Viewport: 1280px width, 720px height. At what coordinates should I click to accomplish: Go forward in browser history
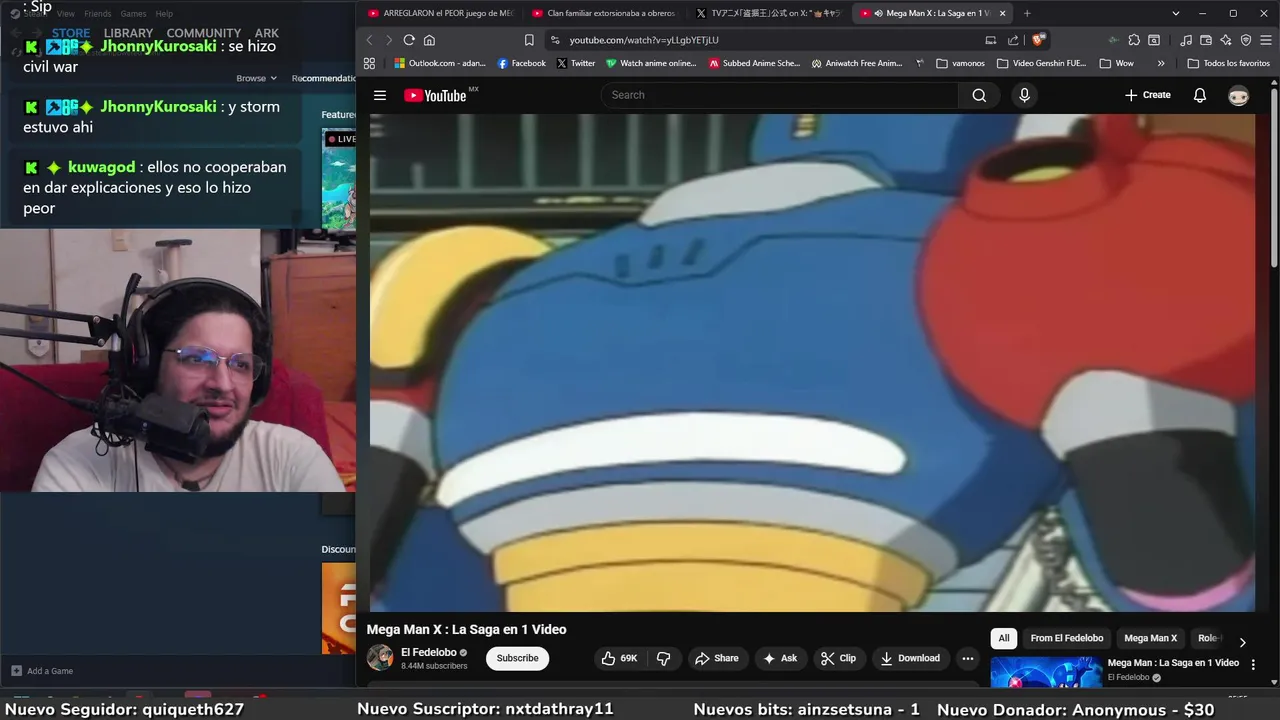coord(389,40)
